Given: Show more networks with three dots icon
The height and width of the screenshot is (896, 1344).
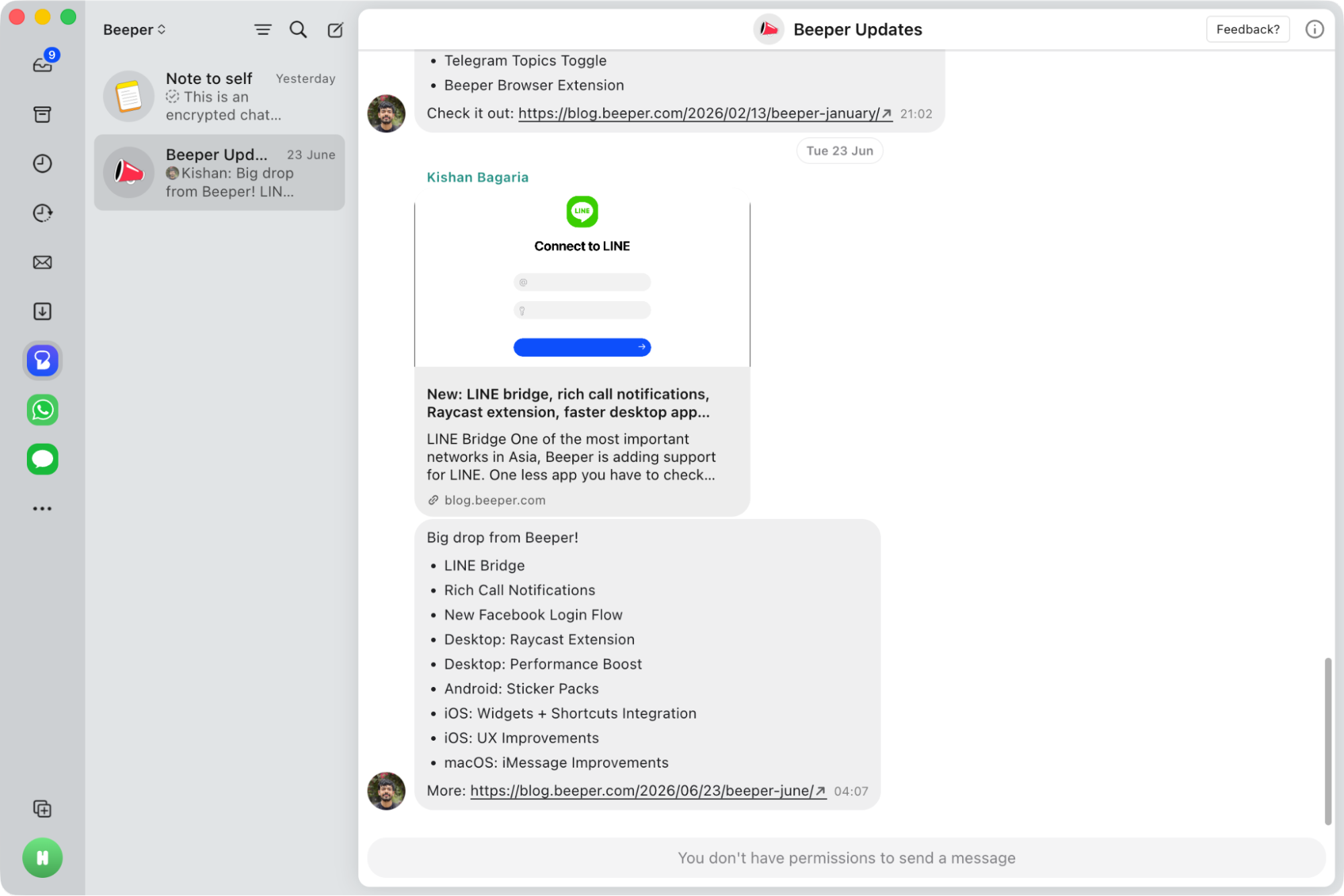Looking at the screenshot, I should click(x=42, y=509).
